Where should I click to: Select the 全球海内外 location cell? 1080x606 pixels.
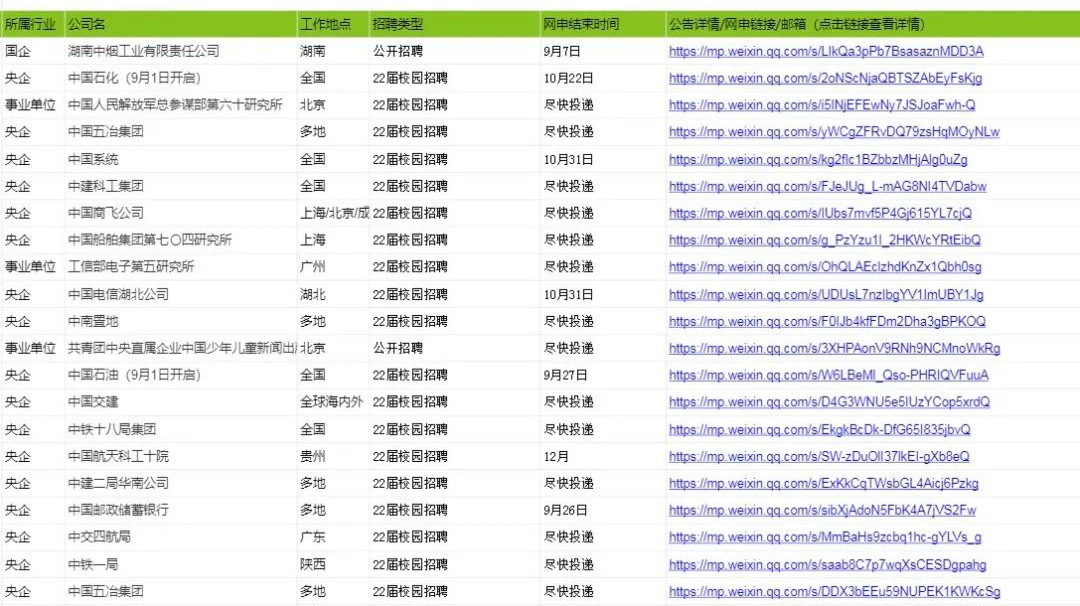click(x=333, y=401)
